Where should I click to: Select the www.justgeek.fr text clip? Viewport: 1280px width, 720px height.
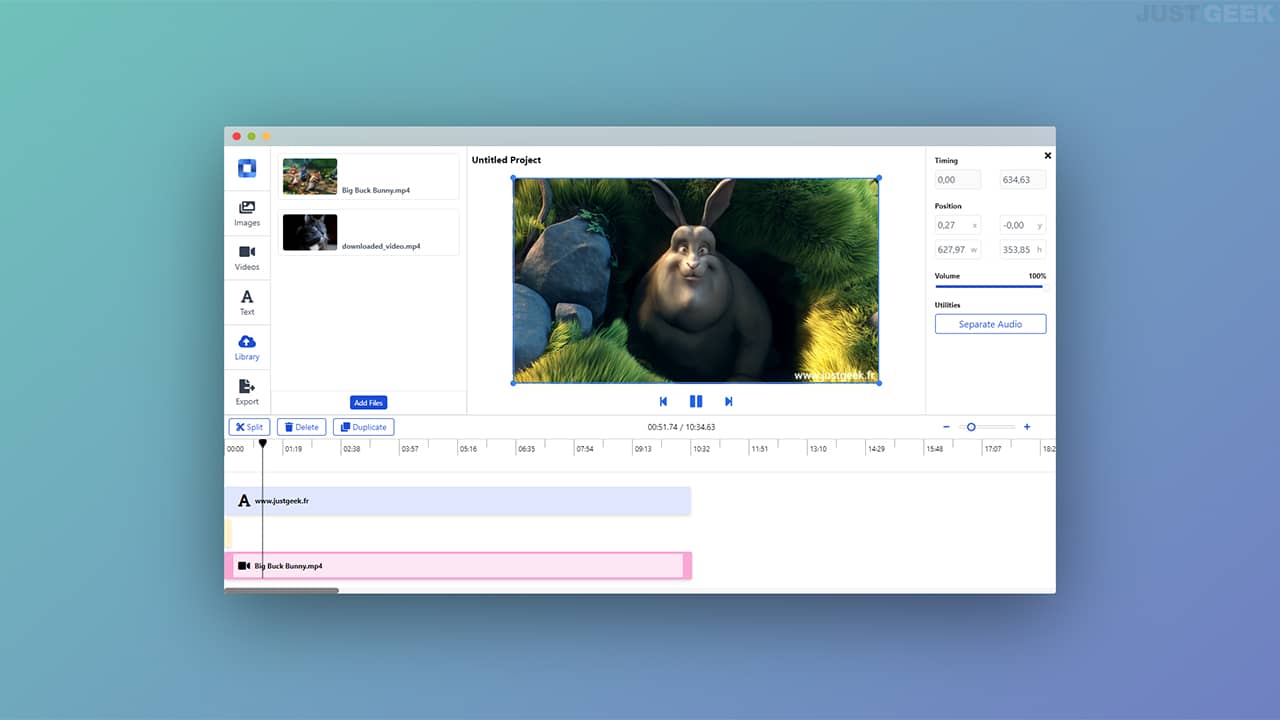tap(458, 501)
